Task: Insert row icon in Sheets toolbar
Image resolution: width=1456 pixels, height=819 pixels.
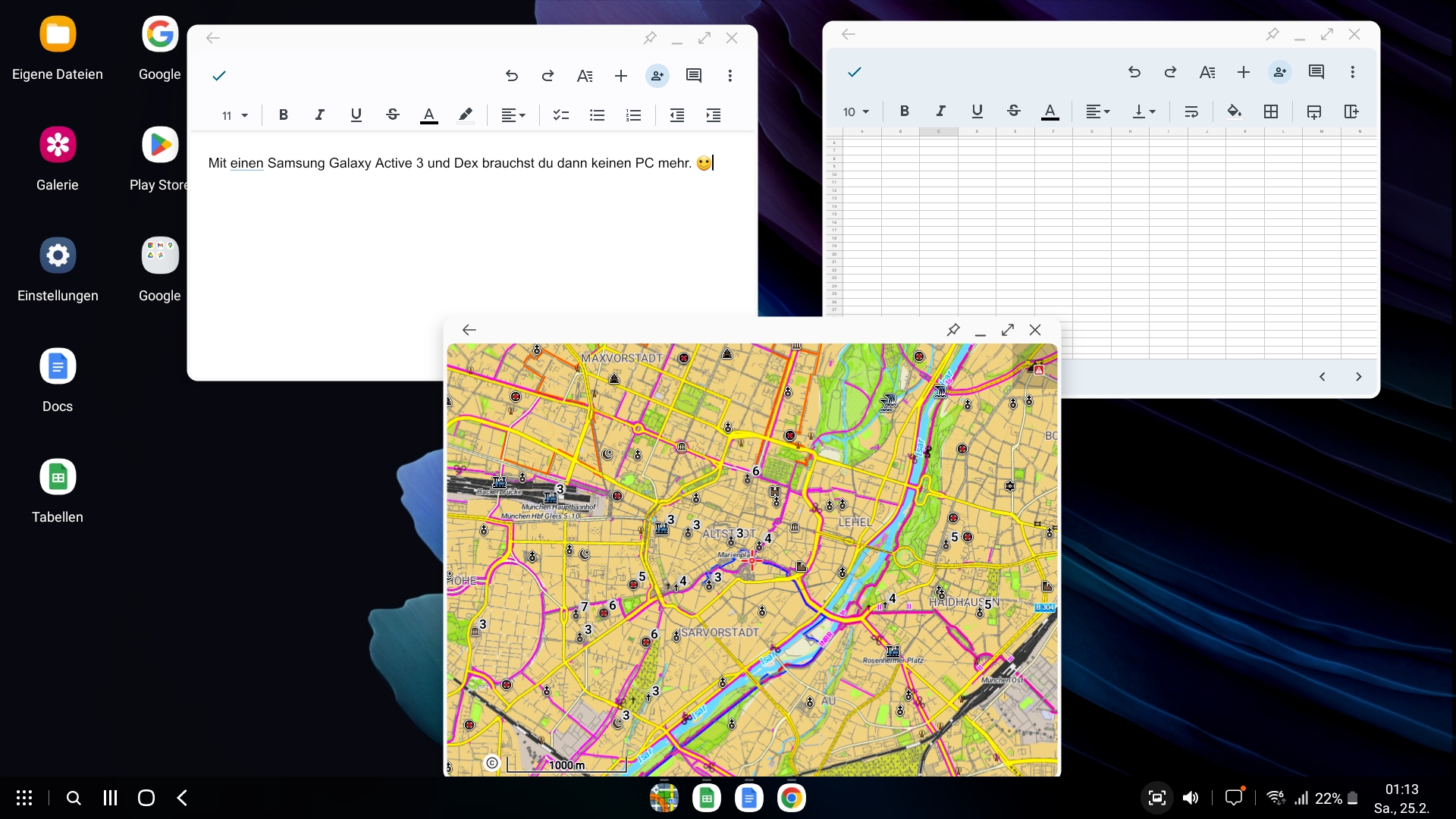Action: coord(1314,111)
